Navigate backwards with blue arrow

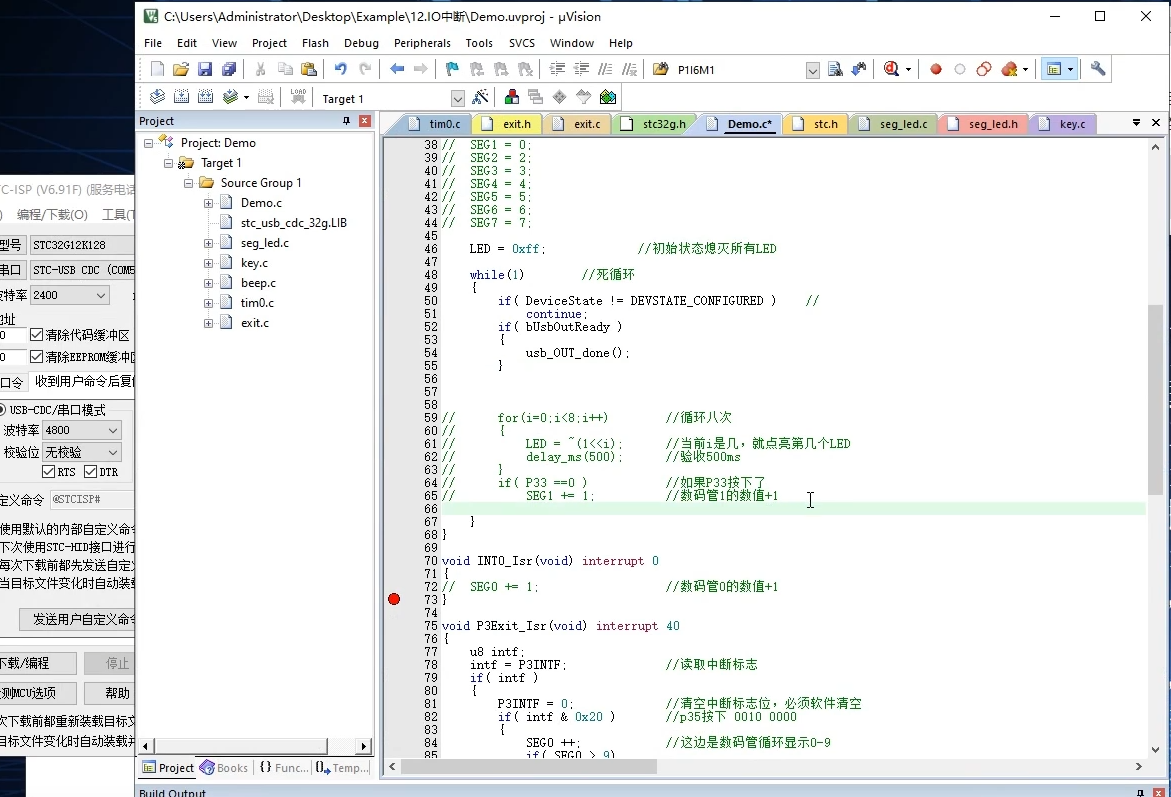397,69
